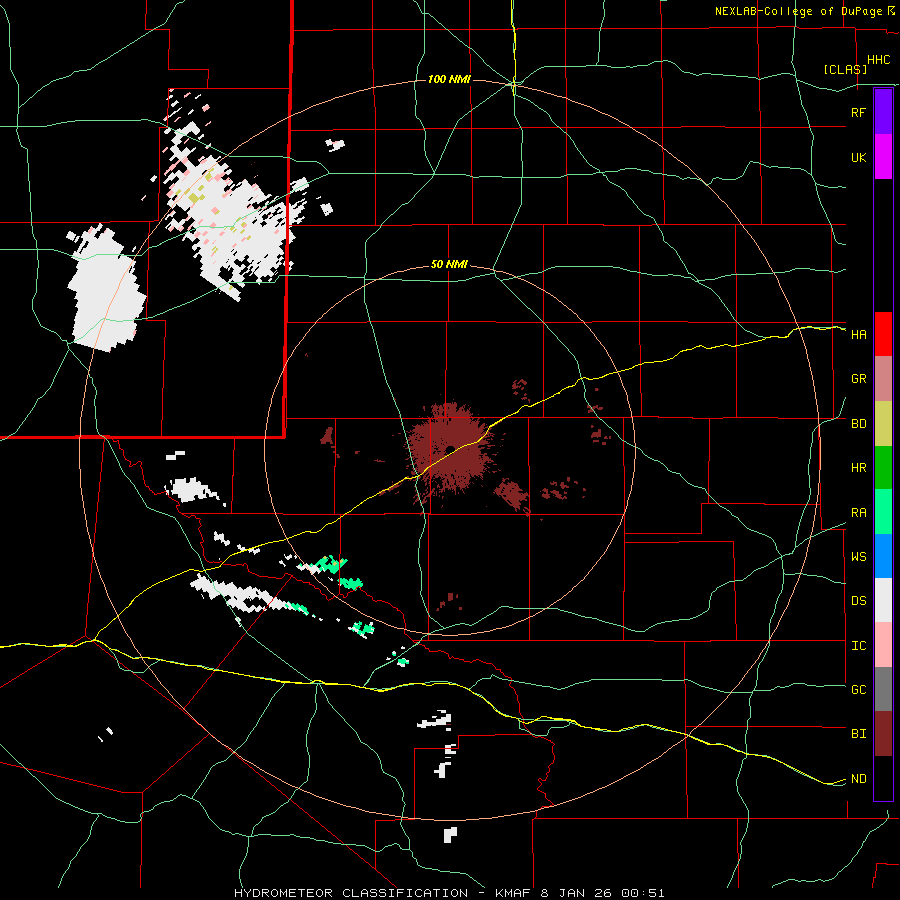
Task: Select the HA legend label text
Action: click(x=858, y=334)
